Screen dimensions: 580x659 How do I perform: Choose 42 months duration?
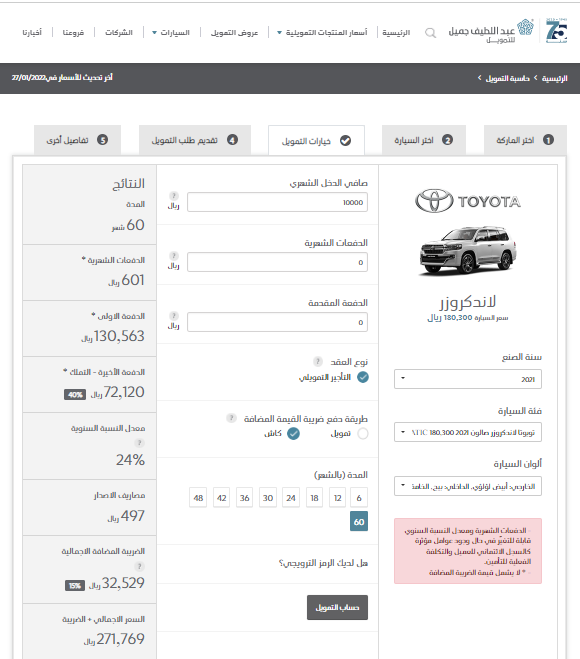221,498
